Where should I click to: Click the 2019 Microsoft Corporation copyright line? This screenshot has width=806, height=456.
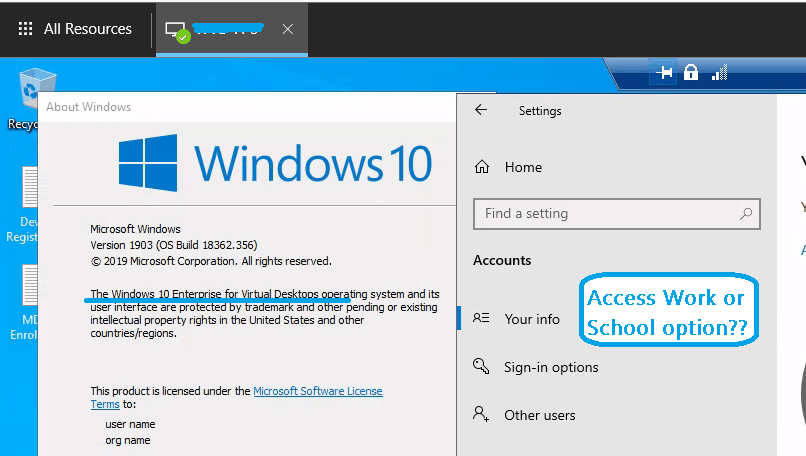tap(211, 261)
